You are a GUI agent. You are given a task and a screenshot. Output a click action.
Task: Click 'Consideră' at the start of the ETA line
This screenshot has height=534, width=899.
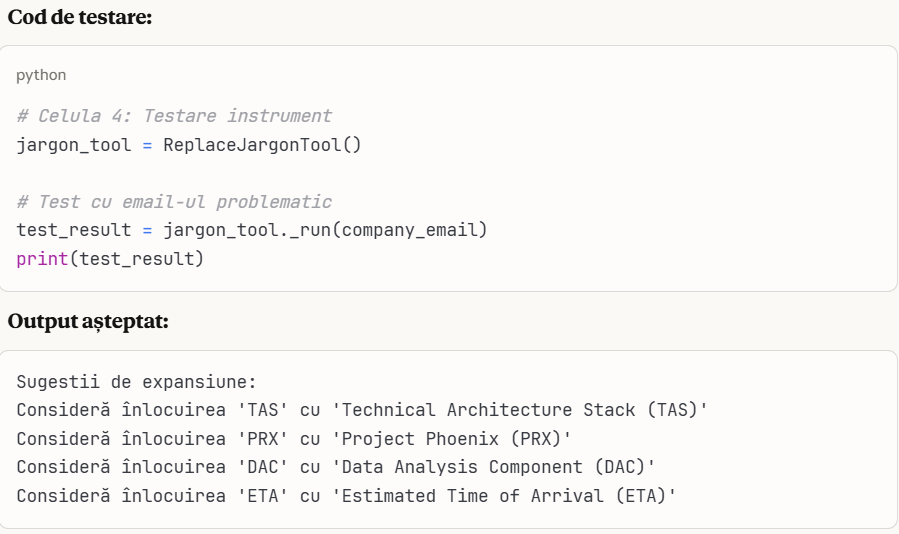[x=63, y=496]
